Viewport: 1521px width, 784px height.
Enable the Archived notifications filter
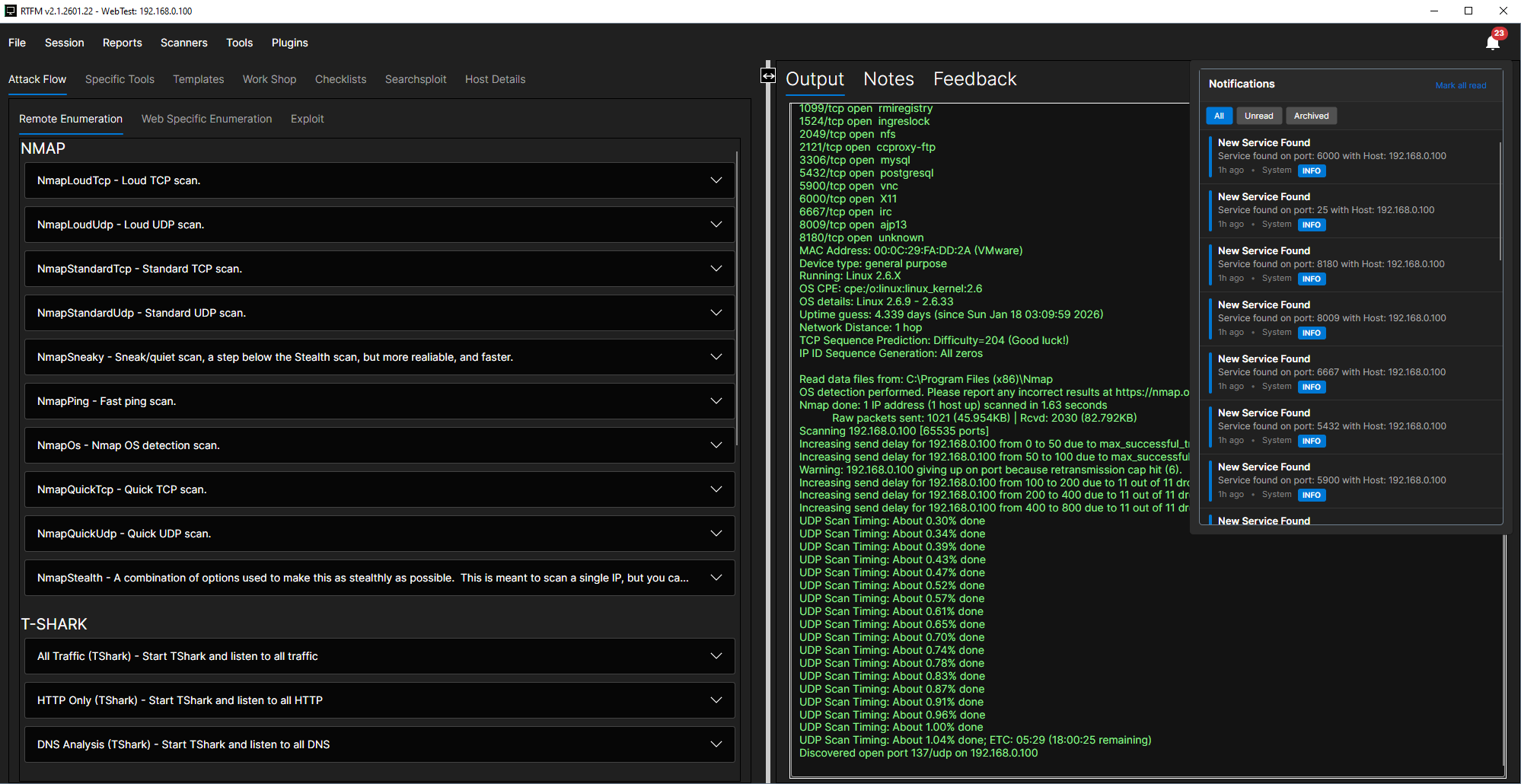(x=1311, y=116)
